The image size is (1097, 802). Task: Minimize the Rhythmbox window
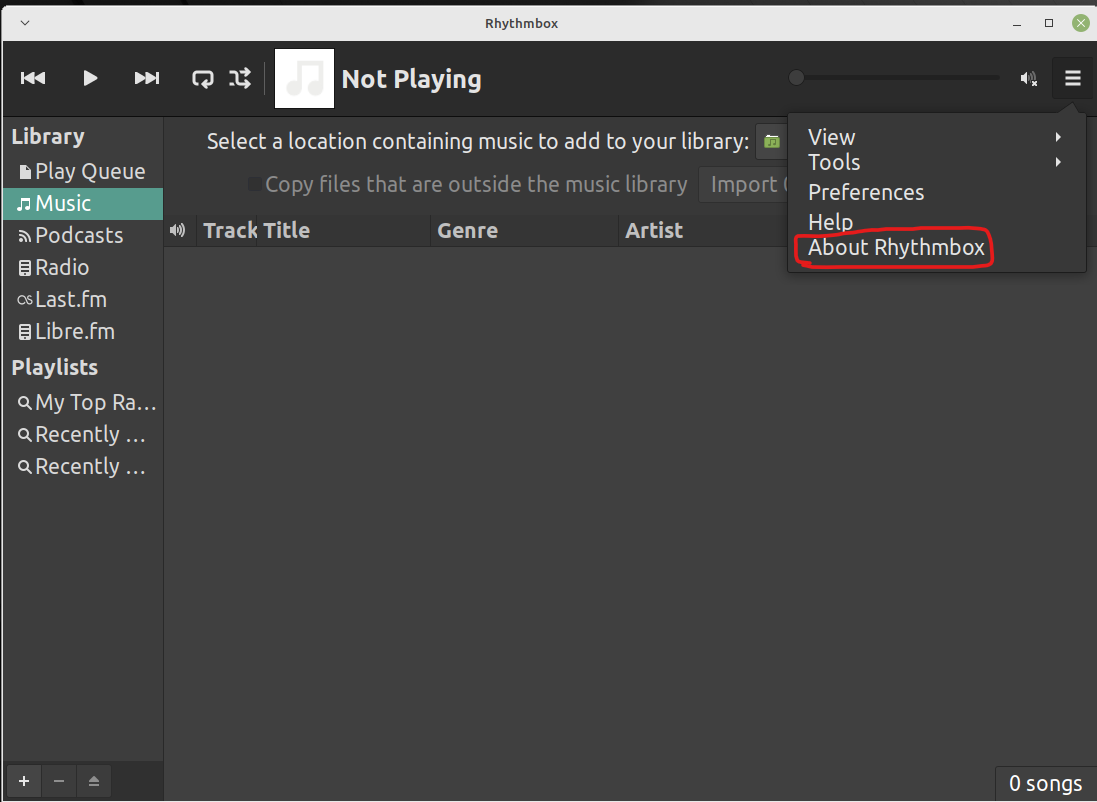[1017, 24]
